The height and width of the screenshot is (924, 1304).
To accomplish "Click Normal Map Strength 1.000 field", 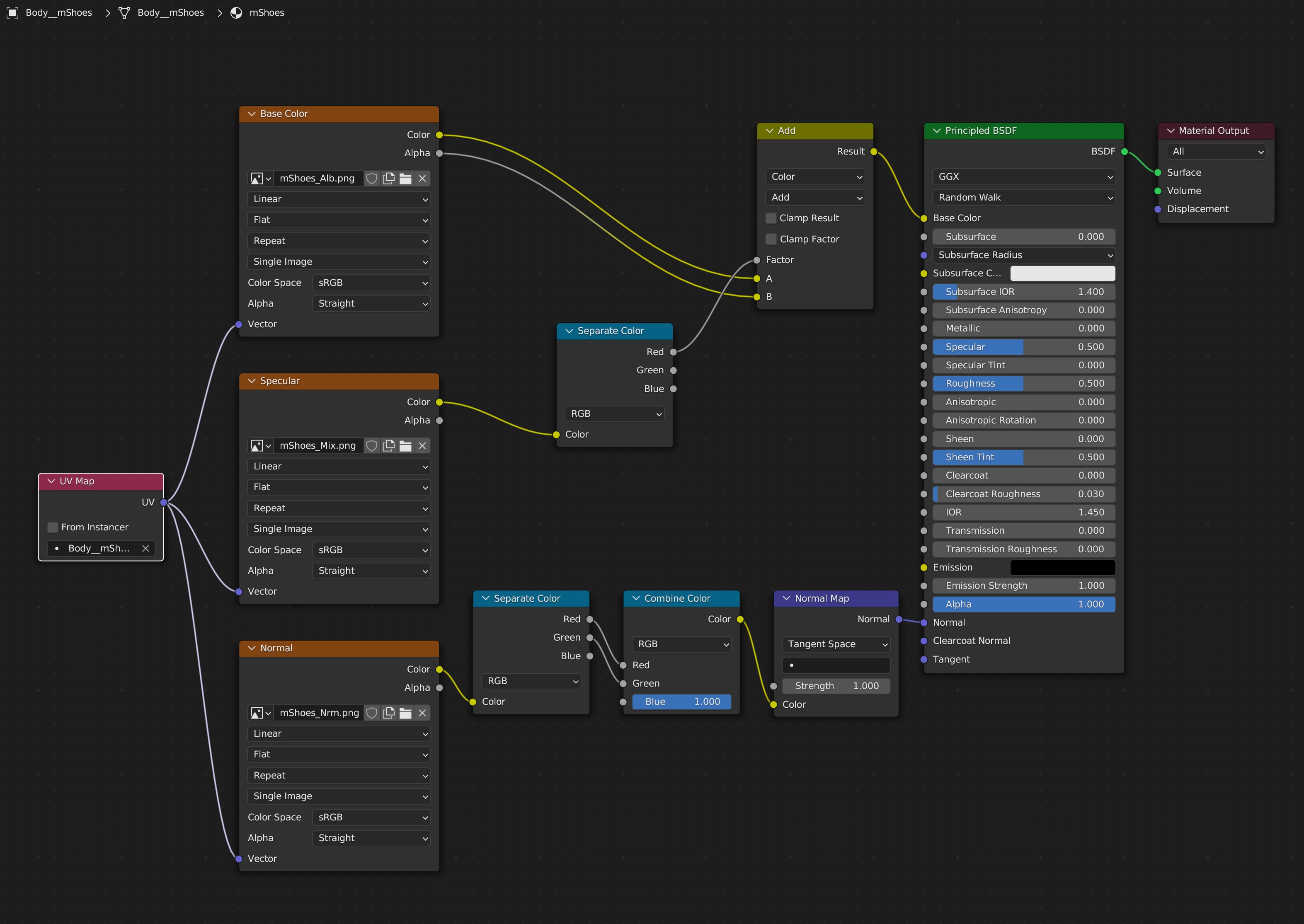I will [x=836, y=686].
